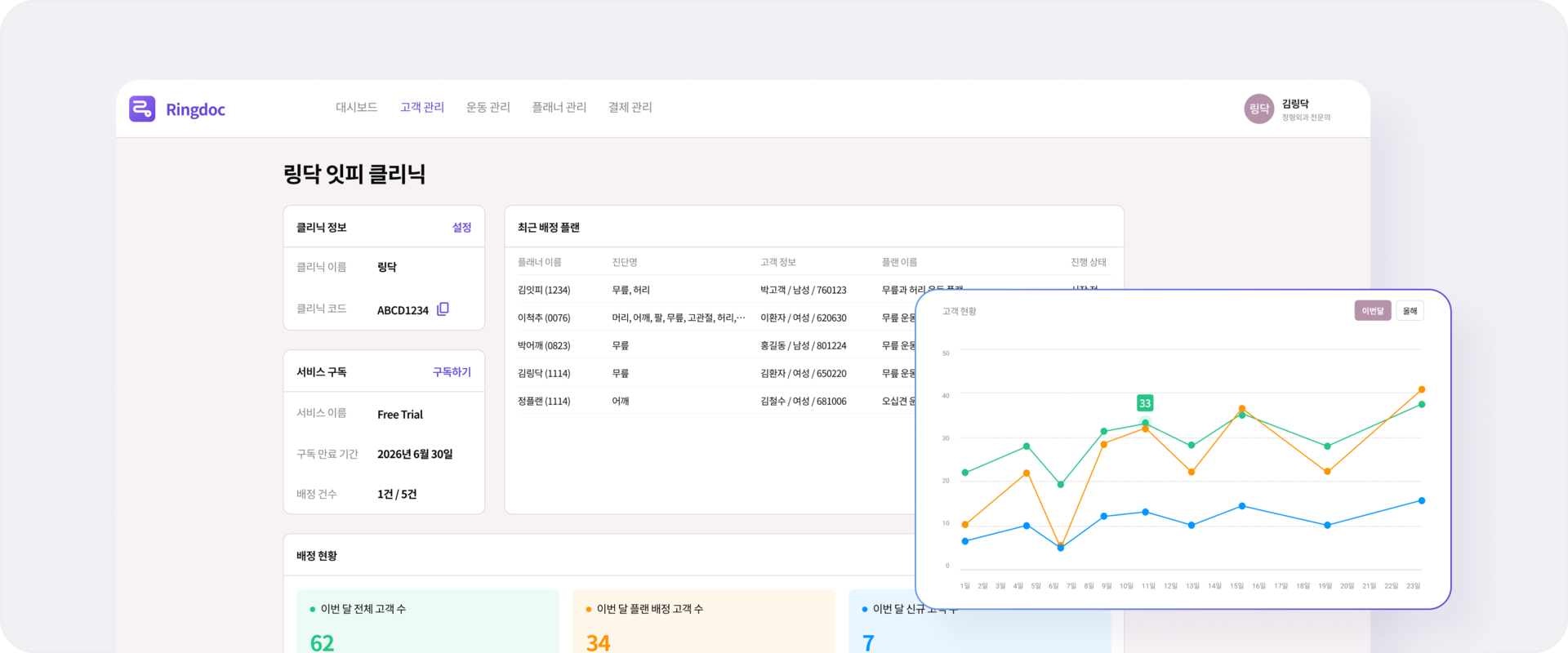Click the Ringdoc logo icon
The width and height of the screenshot is (1568, 653).
click(x=142, y=109)
